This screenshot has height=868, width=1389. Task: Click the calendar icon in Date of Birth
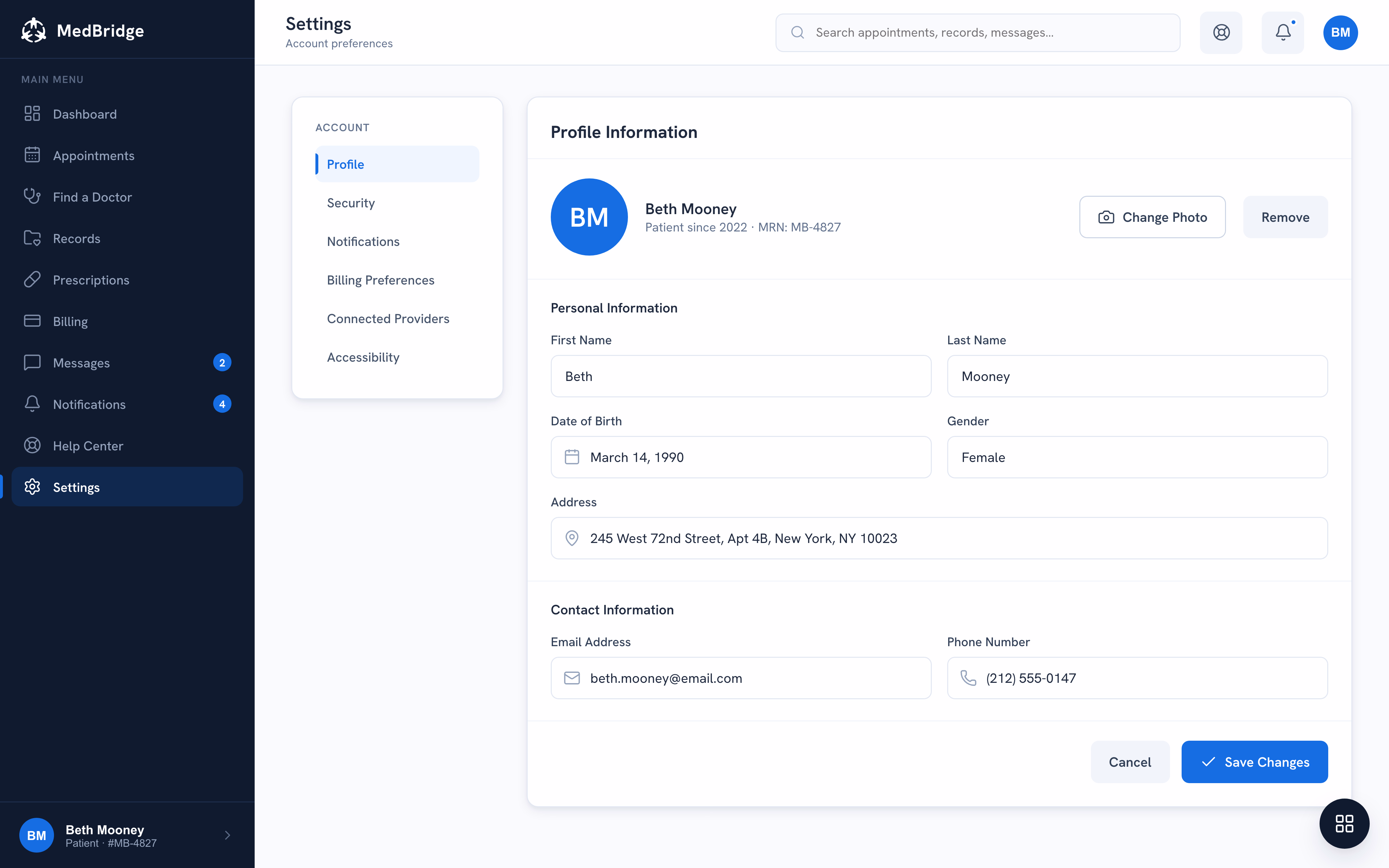click(x=572, y=457)
